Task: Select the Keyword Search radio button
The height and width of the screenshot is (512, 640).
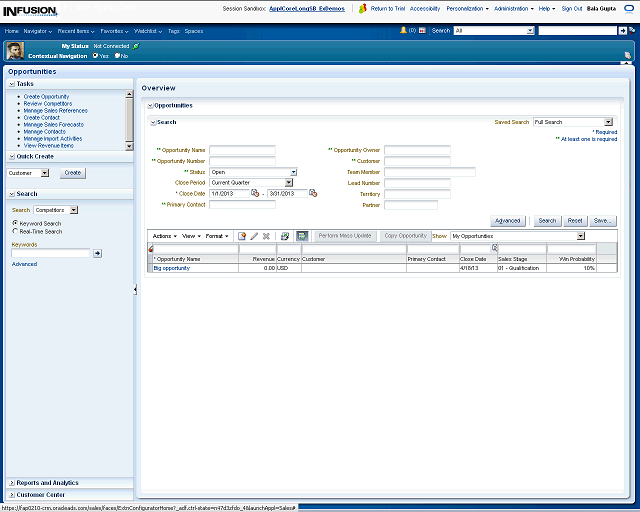Action: point(15,223)
